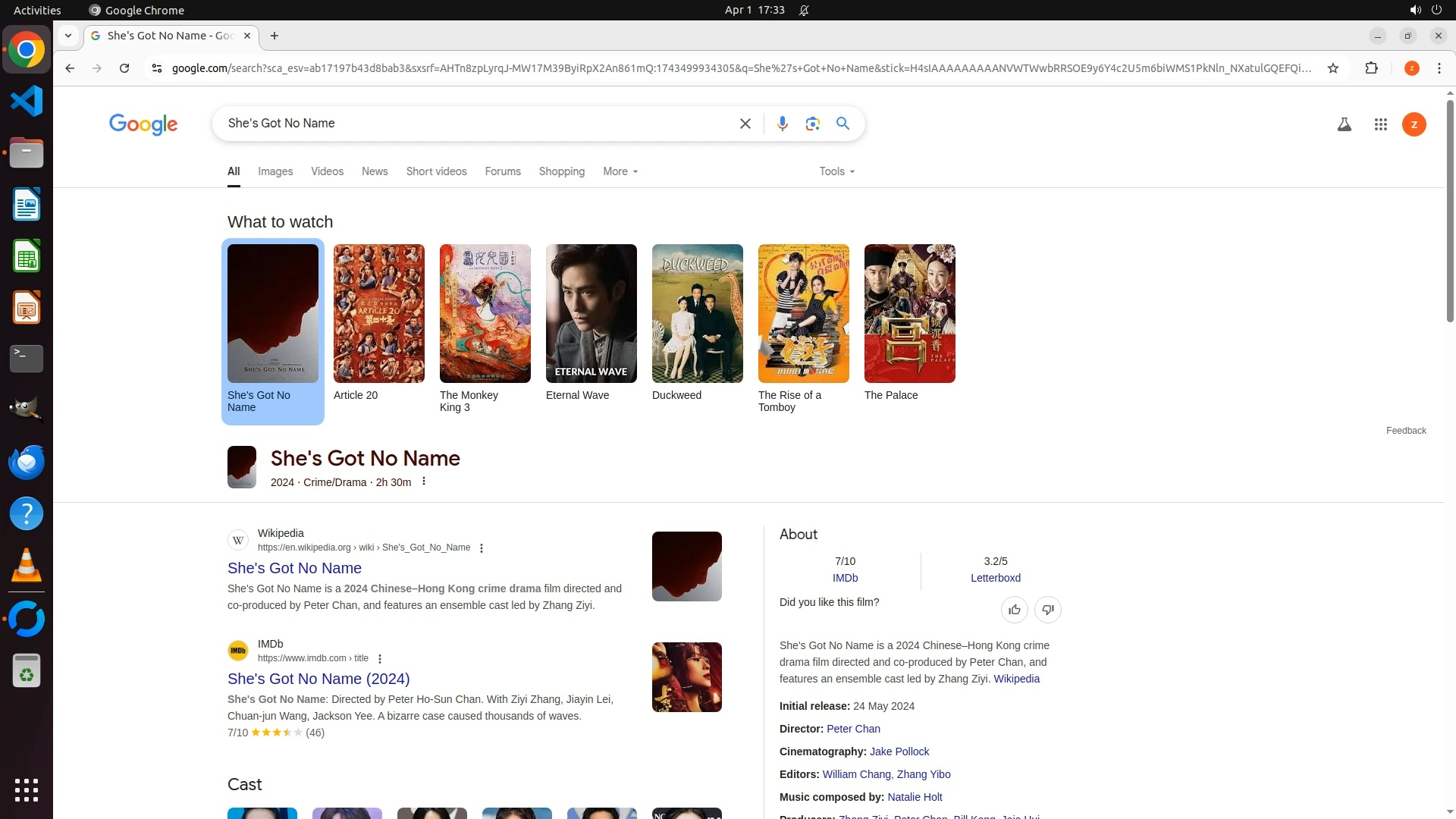This screenshot has width=1456, height=819.
Task: Switch to the News tab
Action: pyautogui.click(x=375, y=171)
